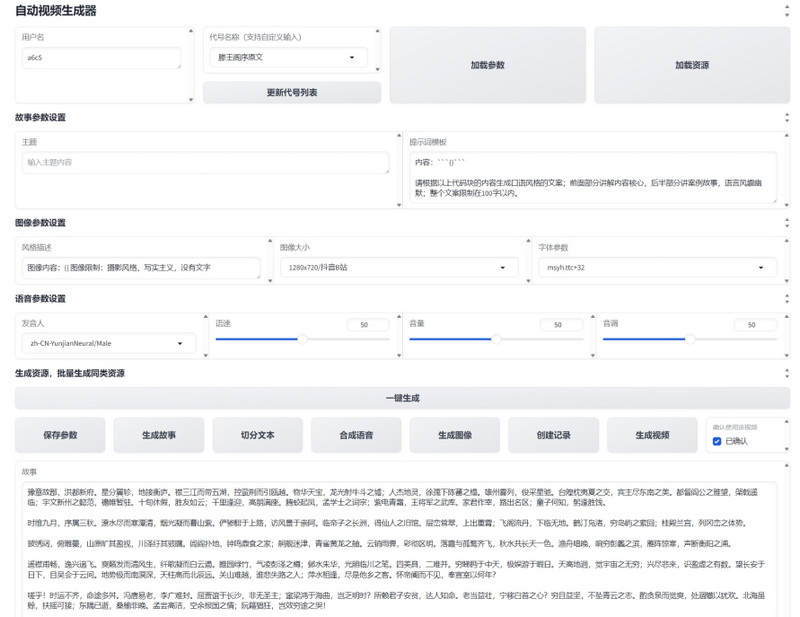Toggle the 已确认 confirmation checkbox
The image size is (800, 617).
pyautogui.click(x=717, y=441)
